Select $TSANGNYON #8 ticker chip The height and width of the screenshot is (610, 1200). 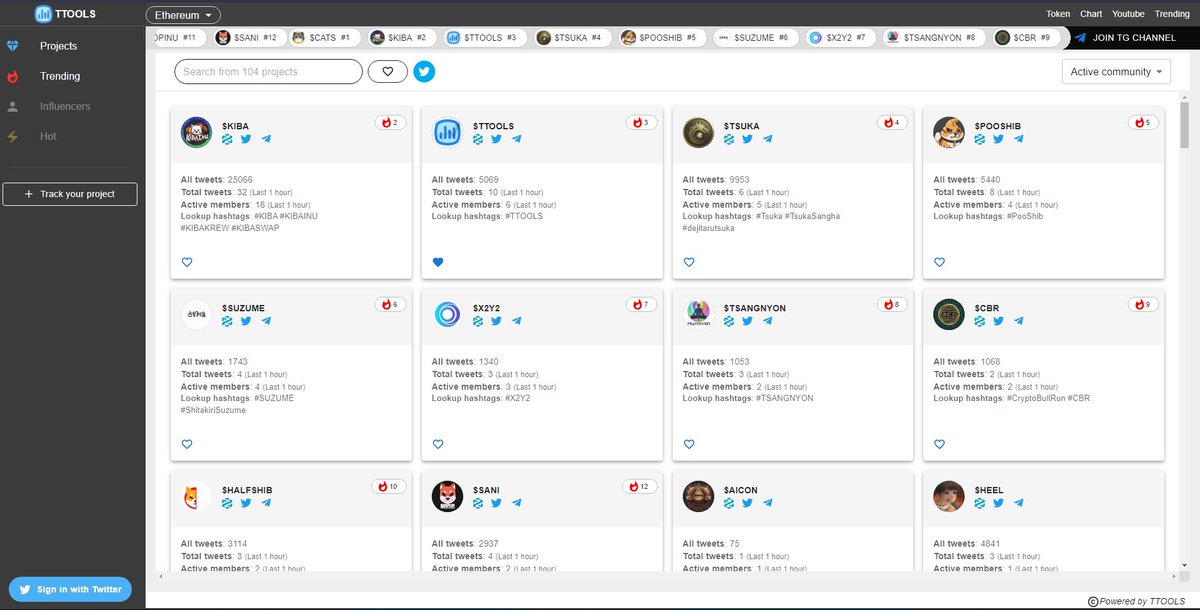[x=932, y=37]
